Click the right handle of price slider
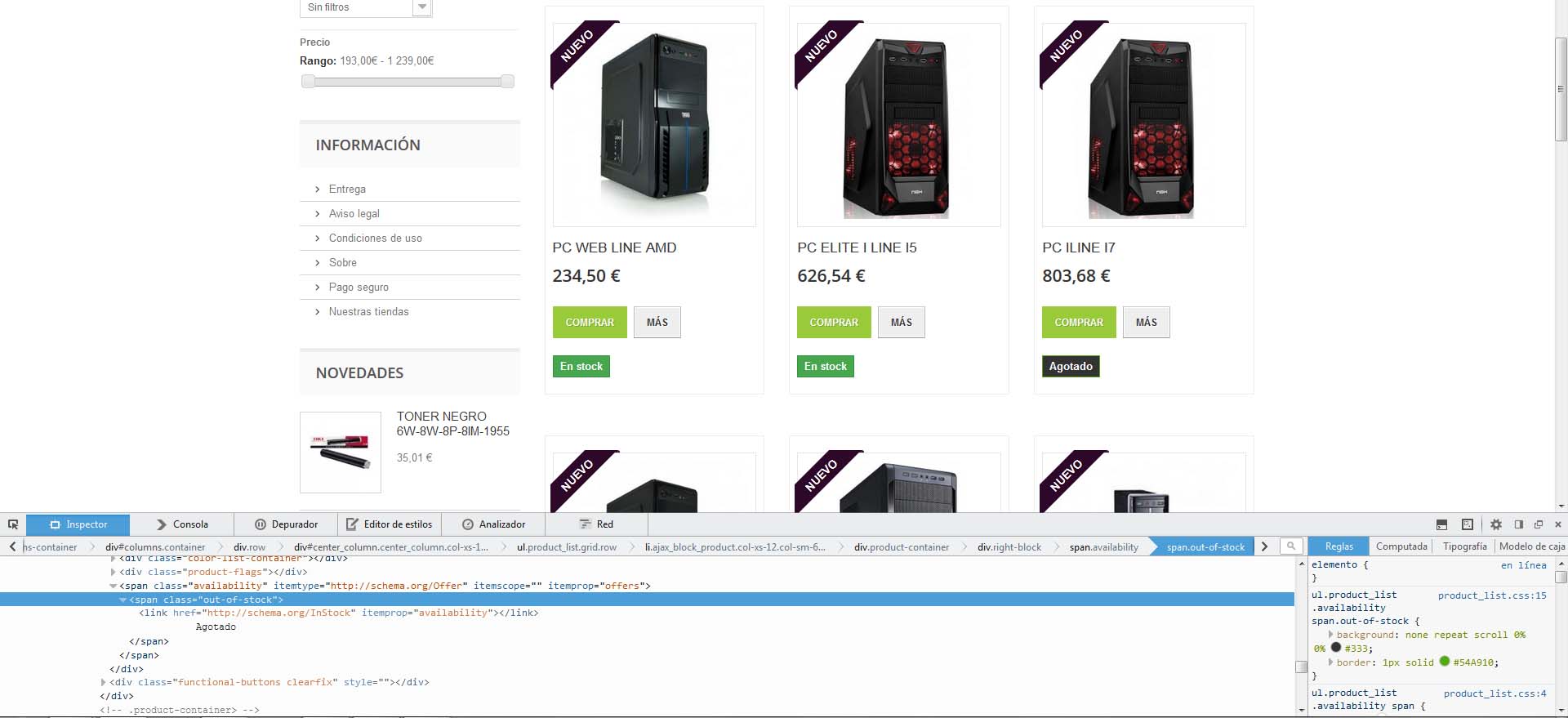Viewport: 1568px width, 718px height. [507, 81]
